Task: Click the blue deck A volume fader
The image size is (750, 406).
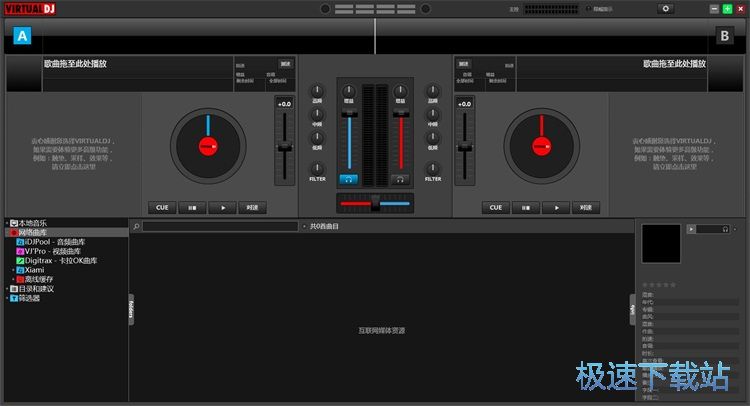Action: (x=349, y=113)
